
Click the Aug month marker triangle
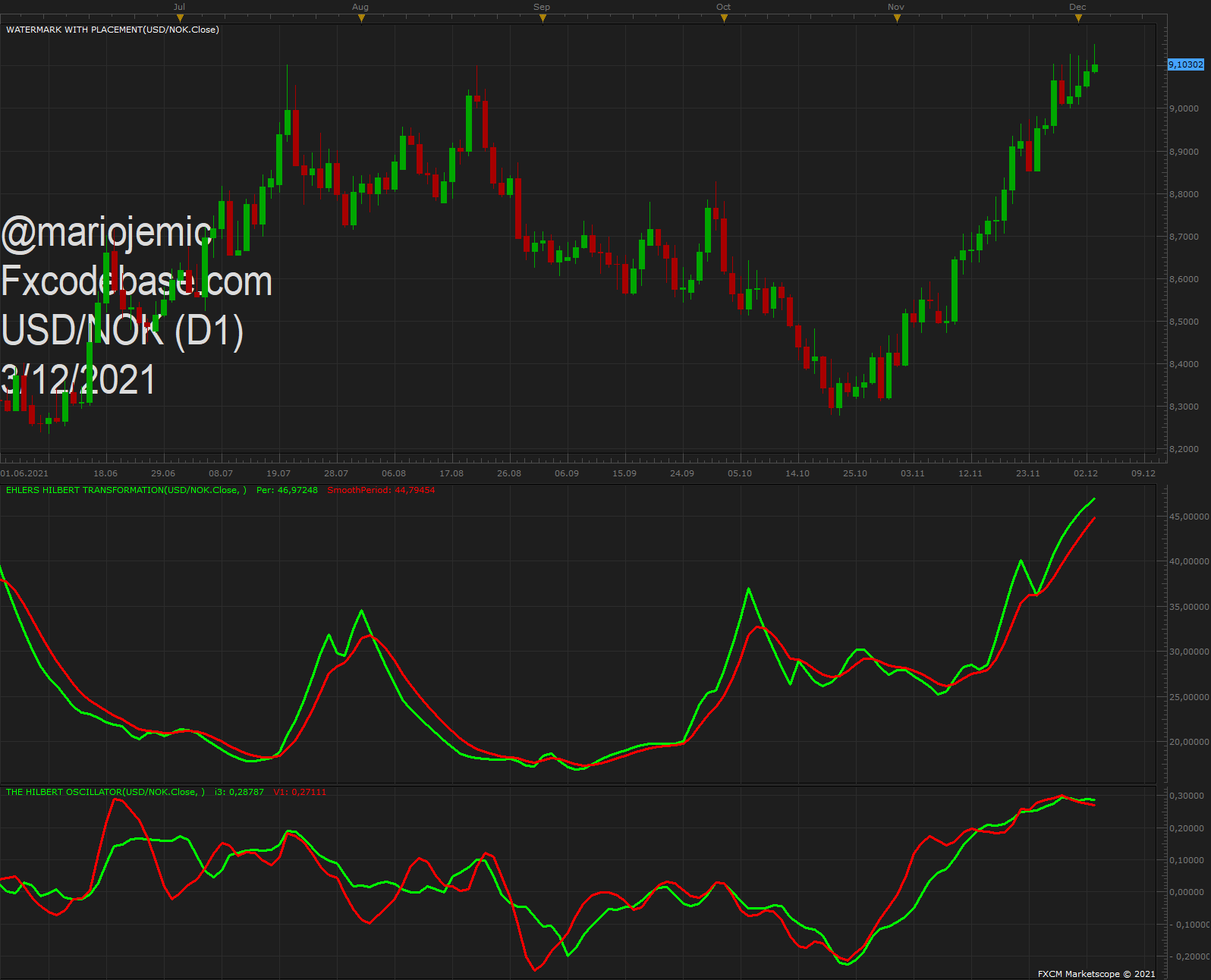[x=361, y=18]
